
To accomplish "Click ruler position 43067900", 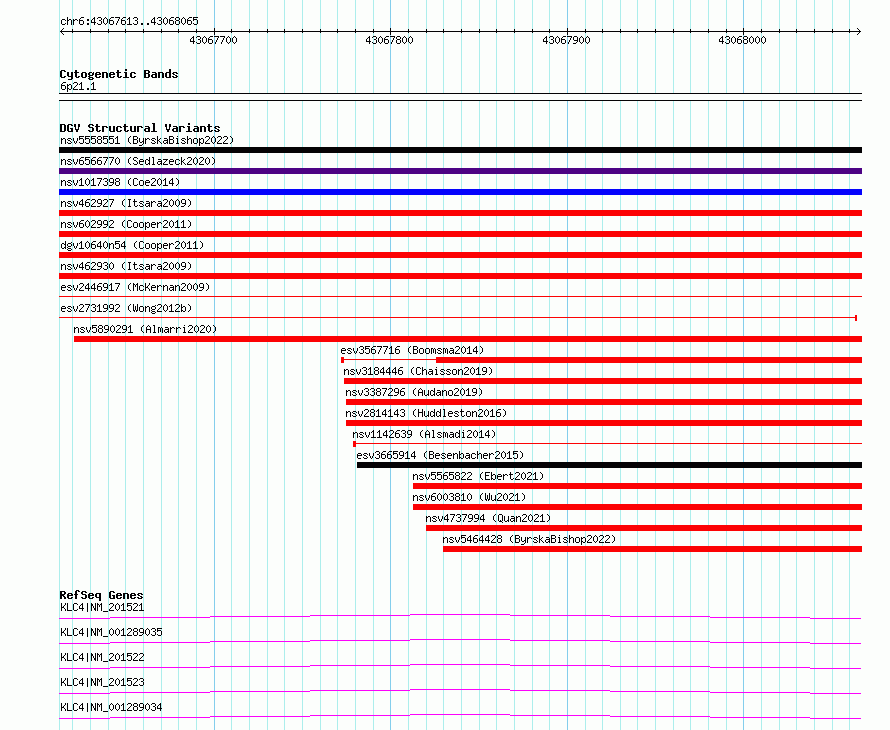I will click(x=566, y=40).
